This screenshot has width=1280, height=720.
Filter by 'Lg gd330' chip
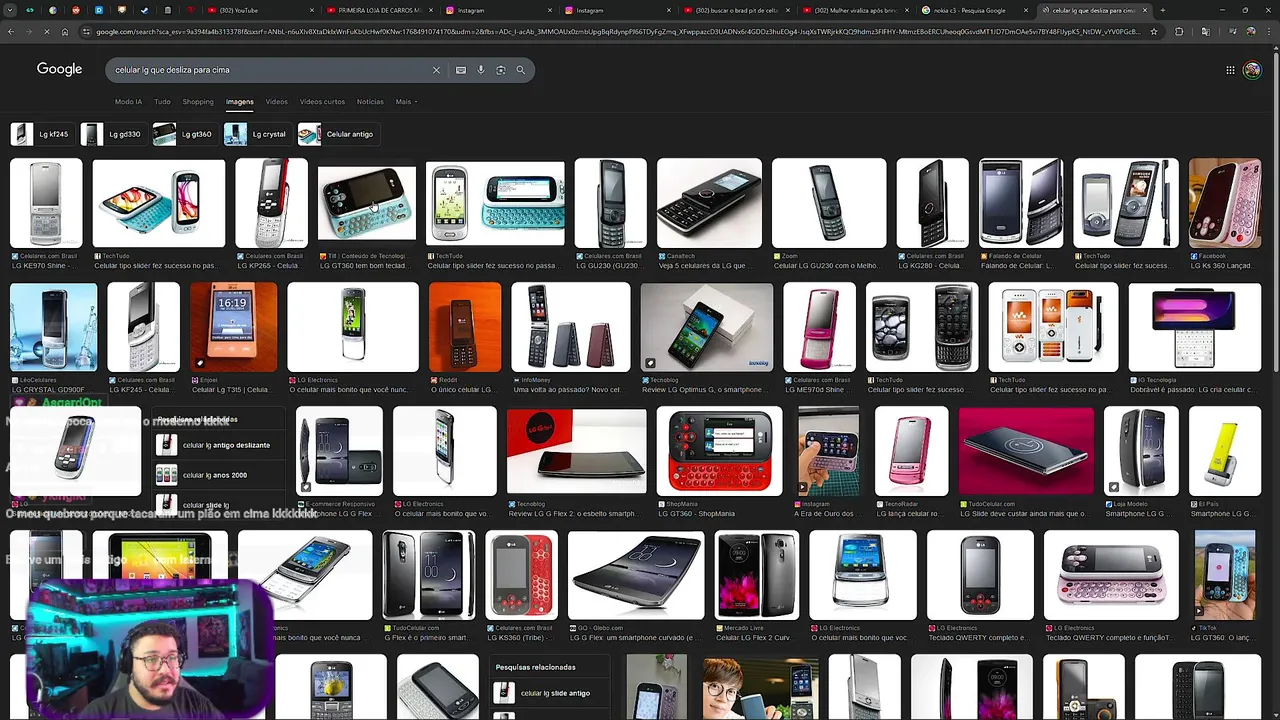113,134
